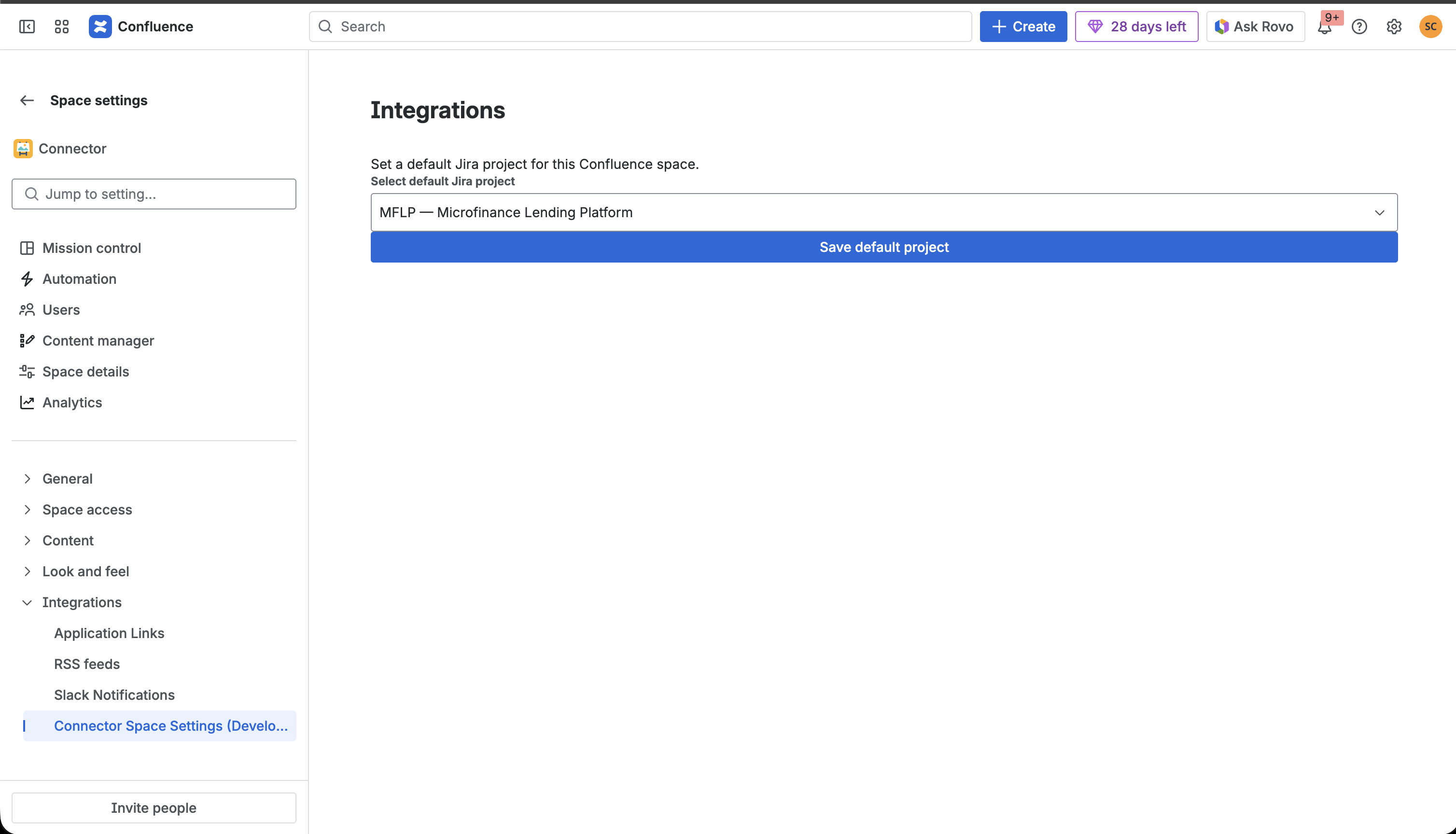Click the Invite people button

[154, 807]
